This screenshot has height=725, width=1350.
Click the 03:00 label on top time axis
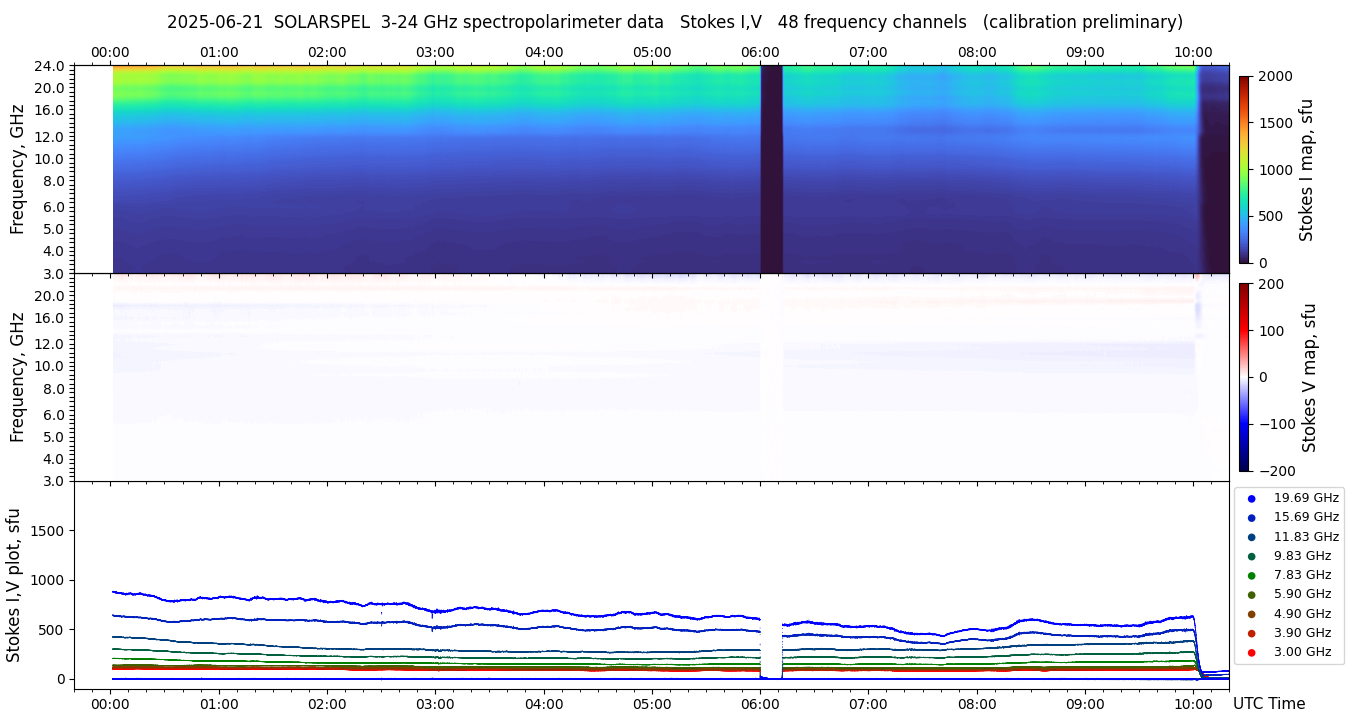435,52
